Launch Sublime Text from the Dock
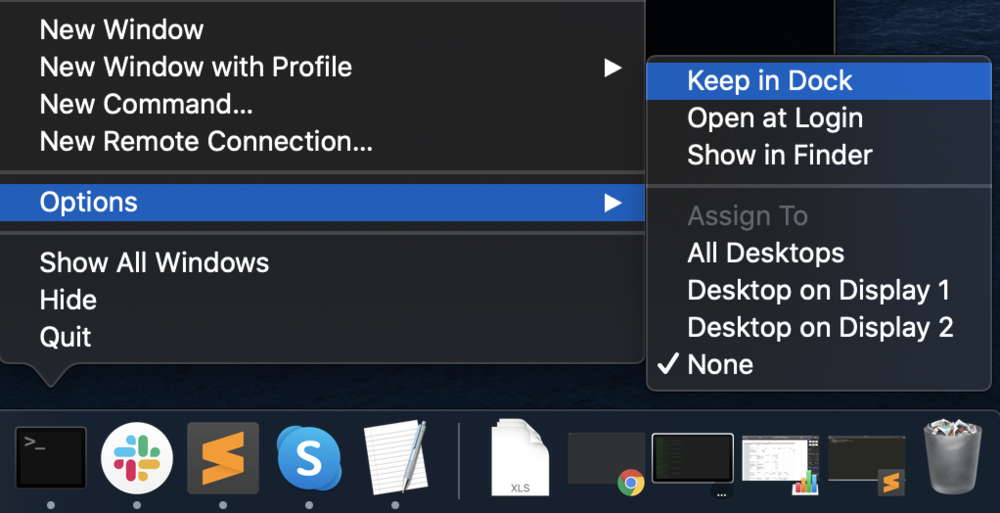This screenshot has height=513, width=1000. (x=223, y=458)
